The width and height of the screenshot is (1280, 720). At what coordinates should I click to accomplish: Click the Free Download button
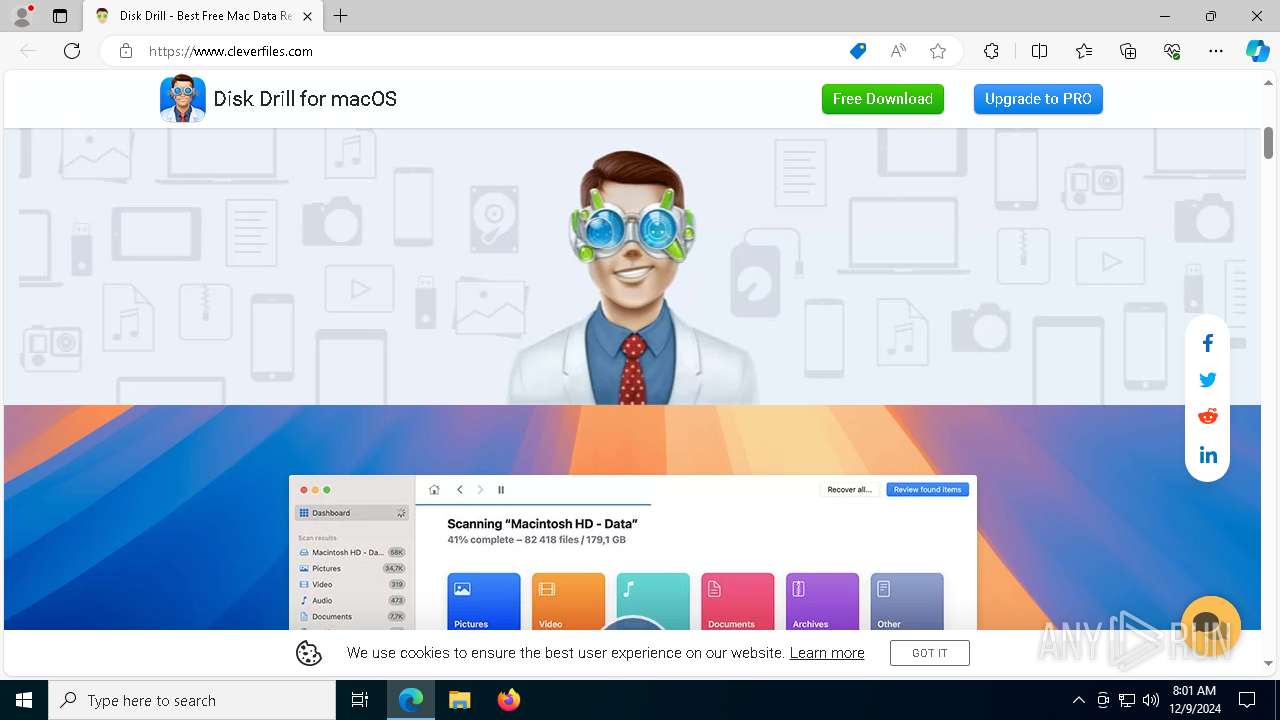click(883, 99)
